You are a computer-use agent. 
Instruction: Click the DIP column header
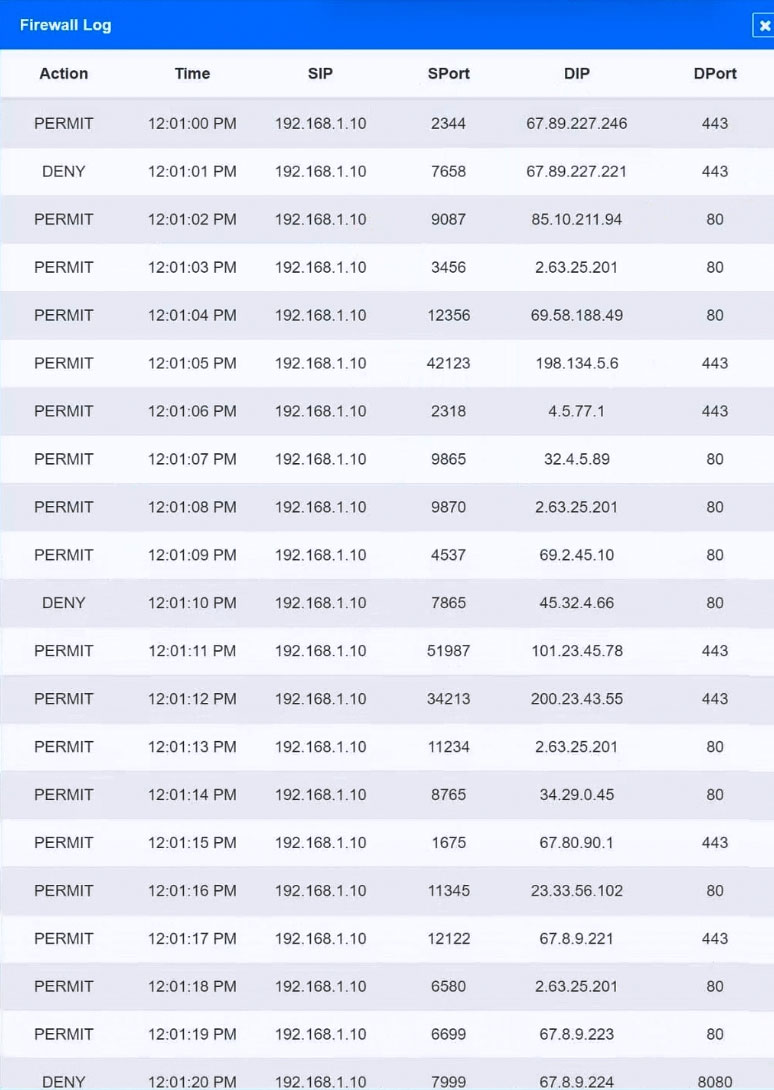point(577,73)
